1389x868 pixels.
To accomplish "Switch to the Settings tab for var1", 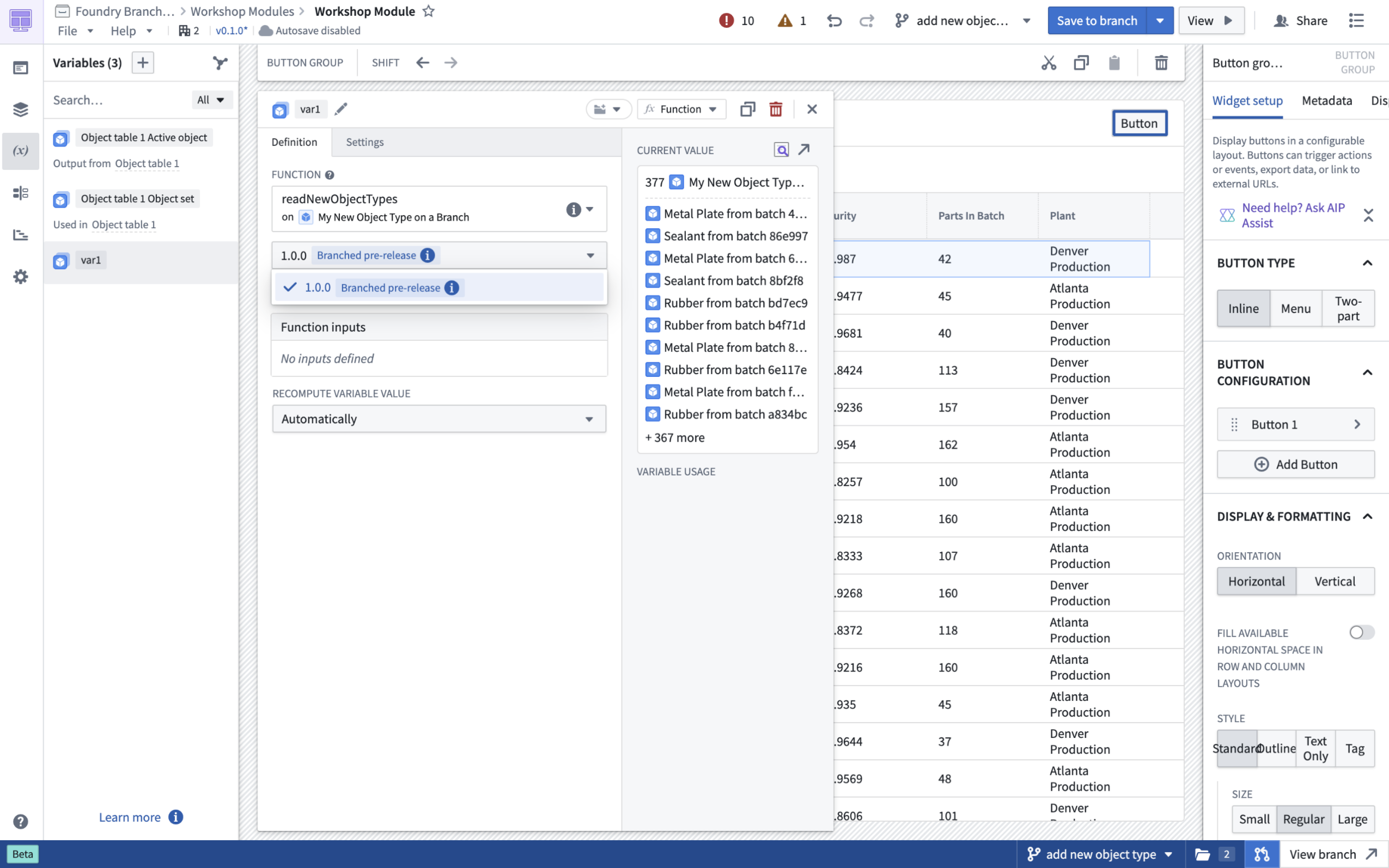I will [x=365, y=142].
